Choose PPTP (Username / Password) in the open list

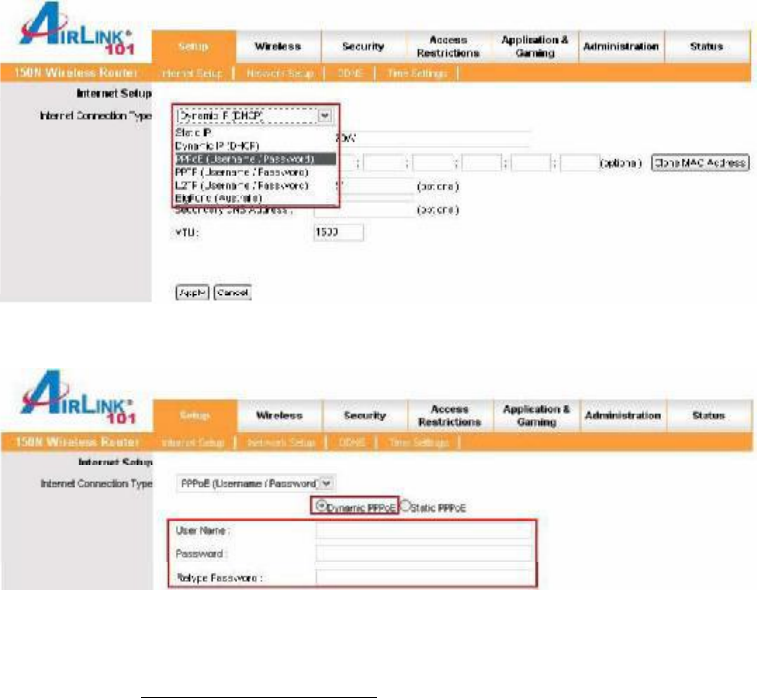241,172
